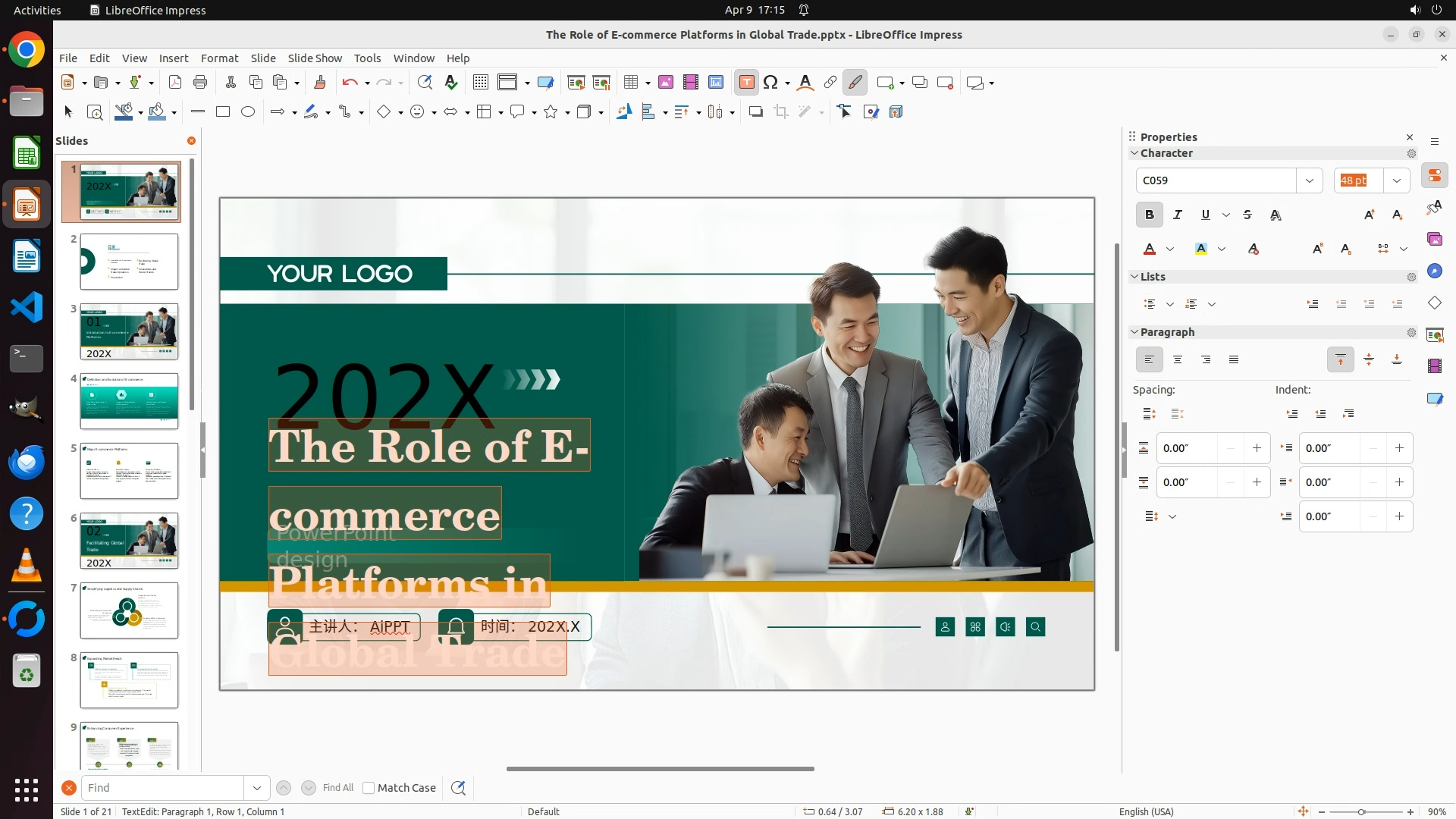The height and width of the screenshot is (819, 1456).
Task: Toggle the Shadow icon in drawing toolbar
Action: (x=755, y=112)
